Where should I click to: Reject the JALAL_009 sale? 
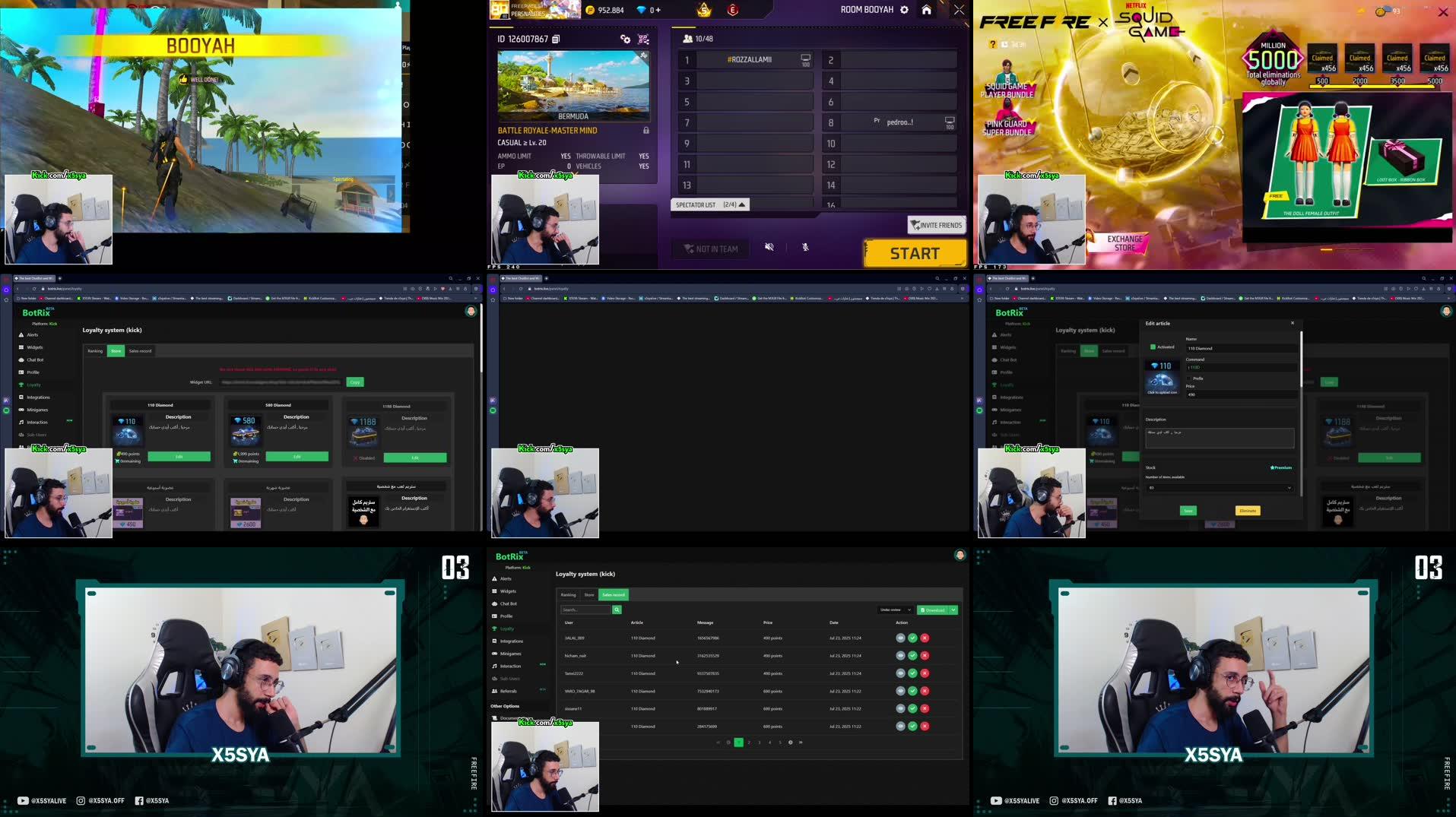925,638
